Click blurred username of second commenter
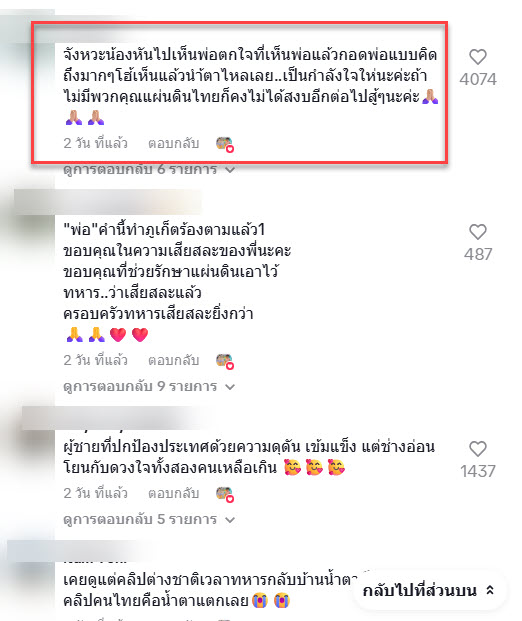This screenshot has width=522, height=621. (107, 202)
